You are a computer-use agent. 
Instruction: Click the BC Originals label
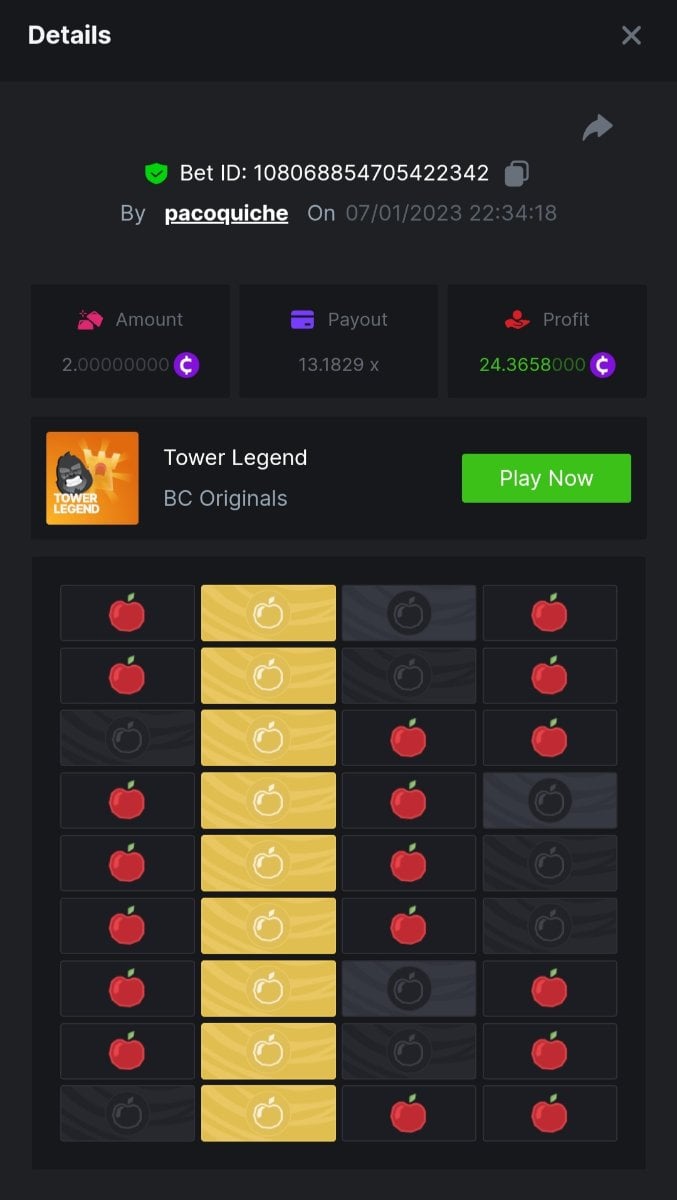(225, 498)
